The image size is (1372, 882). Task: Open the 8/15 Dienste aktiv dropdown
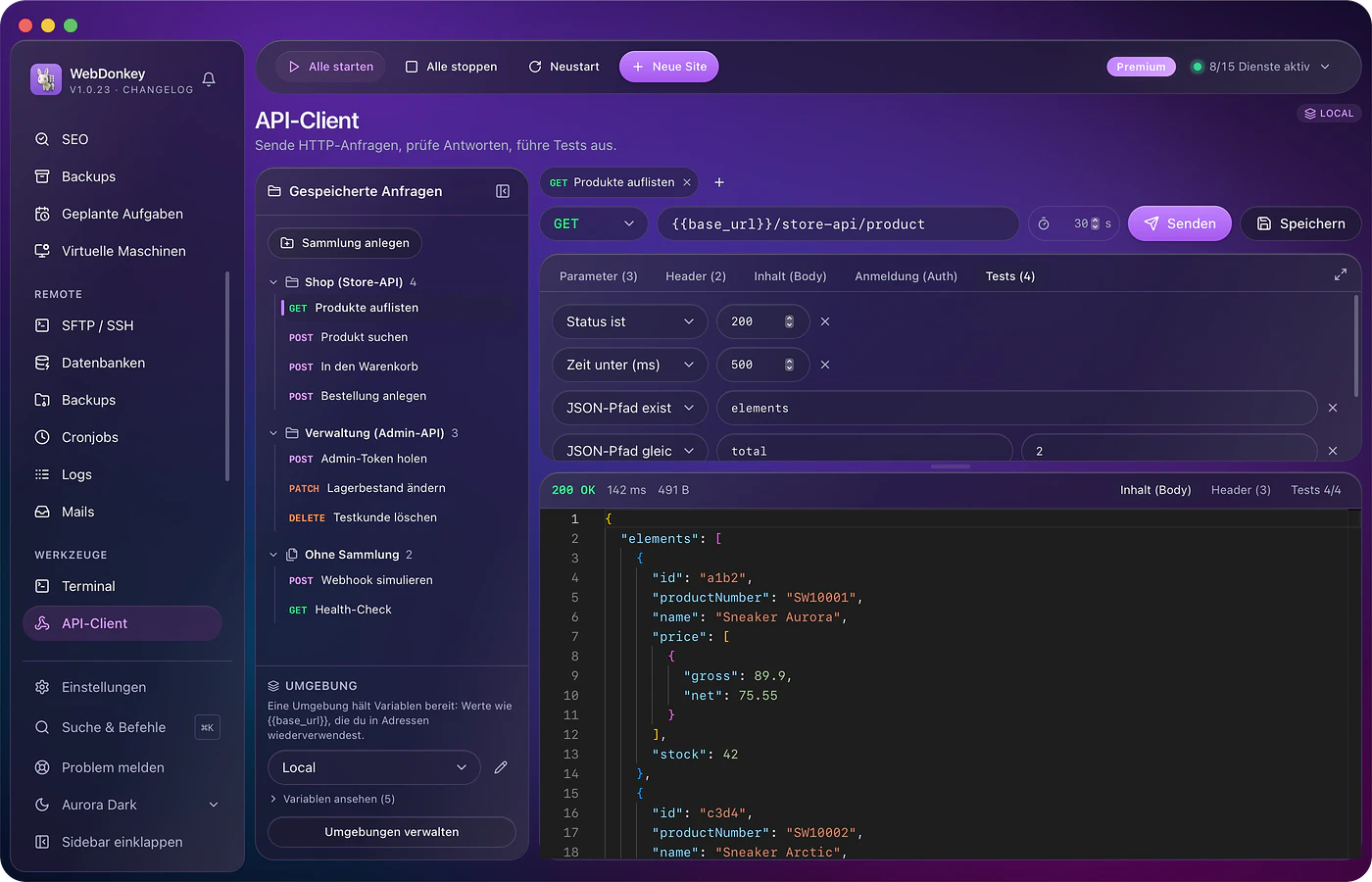[1260, 67]
